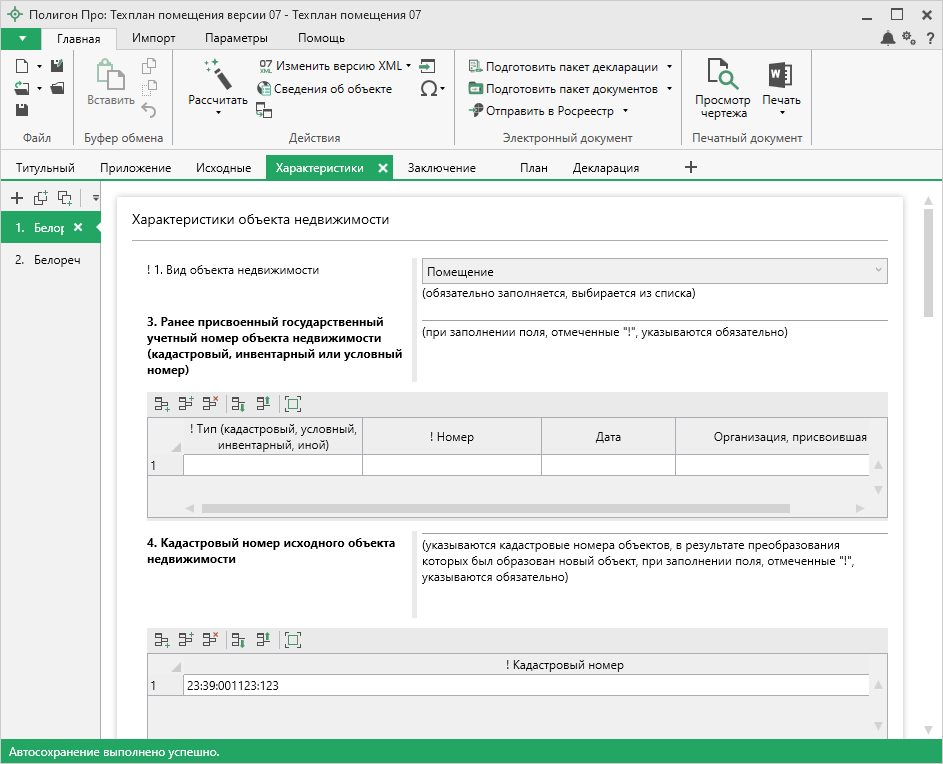
Task: Click expand table icon in cadastral number table
Action: (x=293, y=640)
